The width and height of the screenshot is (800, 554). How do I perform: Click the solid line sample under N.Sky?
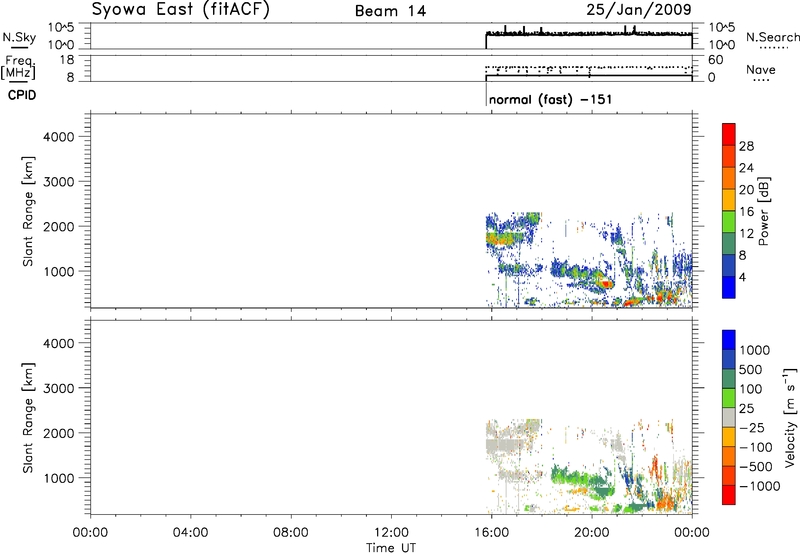[x=19, y=47]
